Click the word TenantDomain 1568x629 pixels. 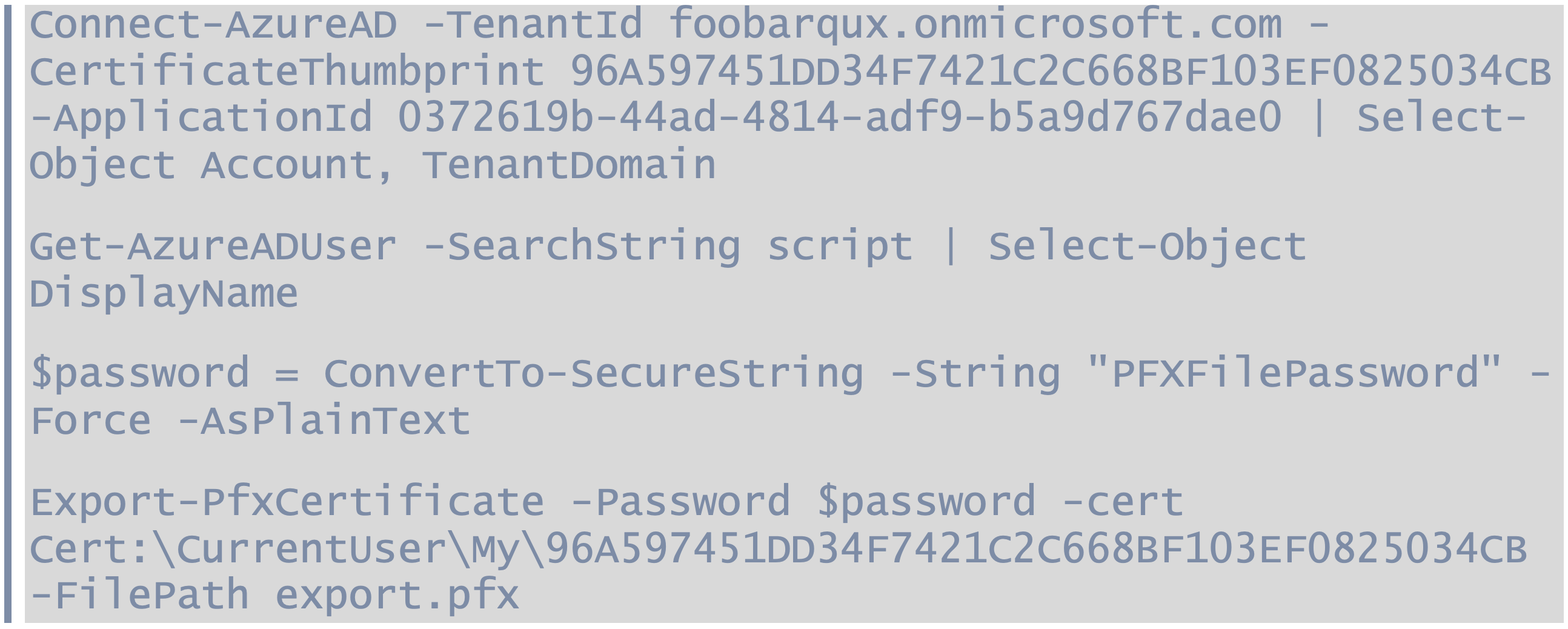click(x=569, y=165)
